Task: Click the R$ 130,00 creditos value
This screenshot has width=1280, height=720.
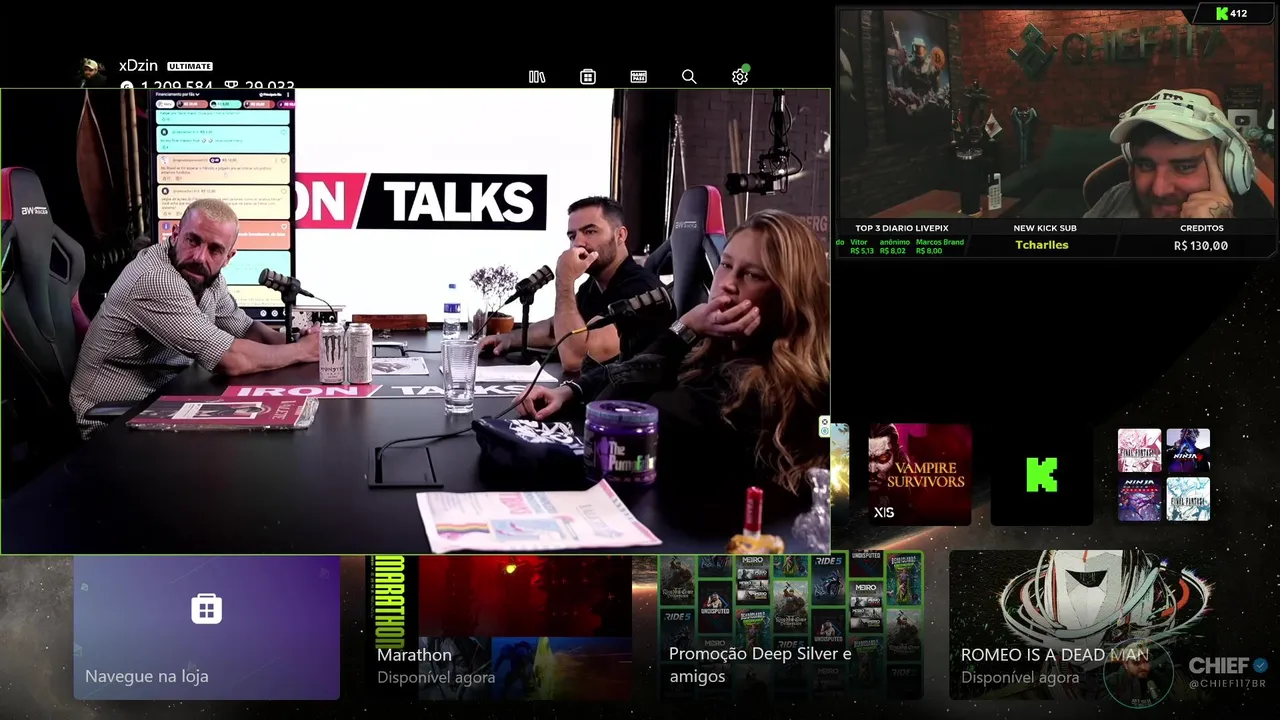Action: click(x=1201, y=245)
